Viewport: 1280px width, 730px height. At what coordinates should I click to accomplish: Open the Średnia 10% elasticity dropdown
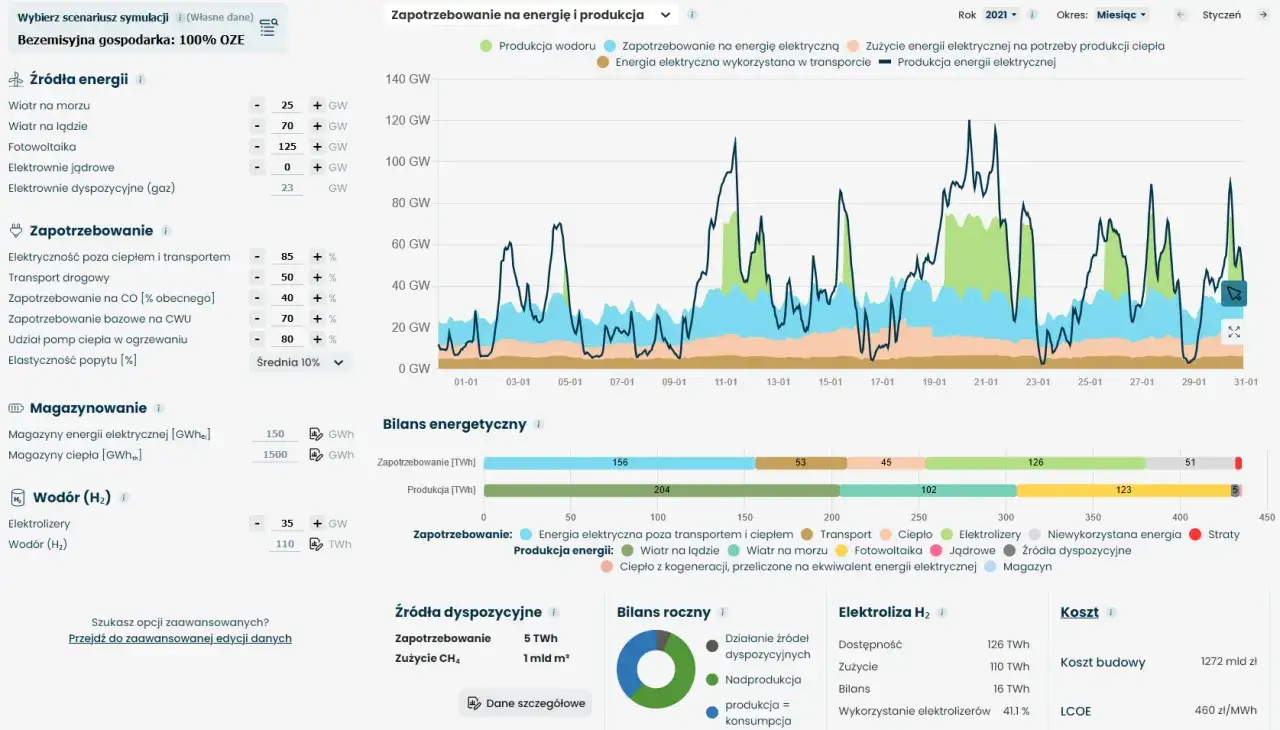(301, 362)
